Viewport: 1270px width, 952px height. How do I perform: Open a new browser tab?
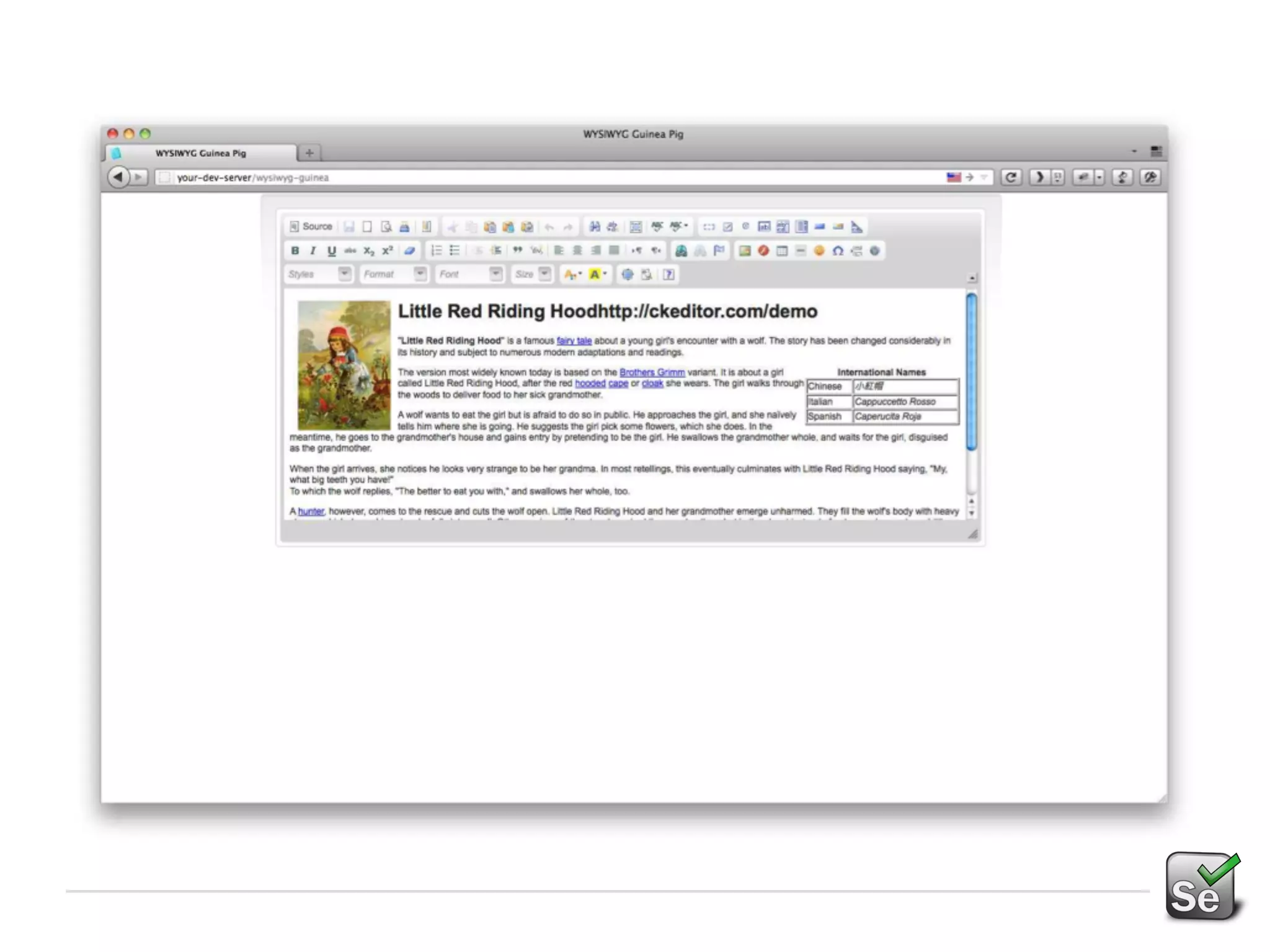309,153
